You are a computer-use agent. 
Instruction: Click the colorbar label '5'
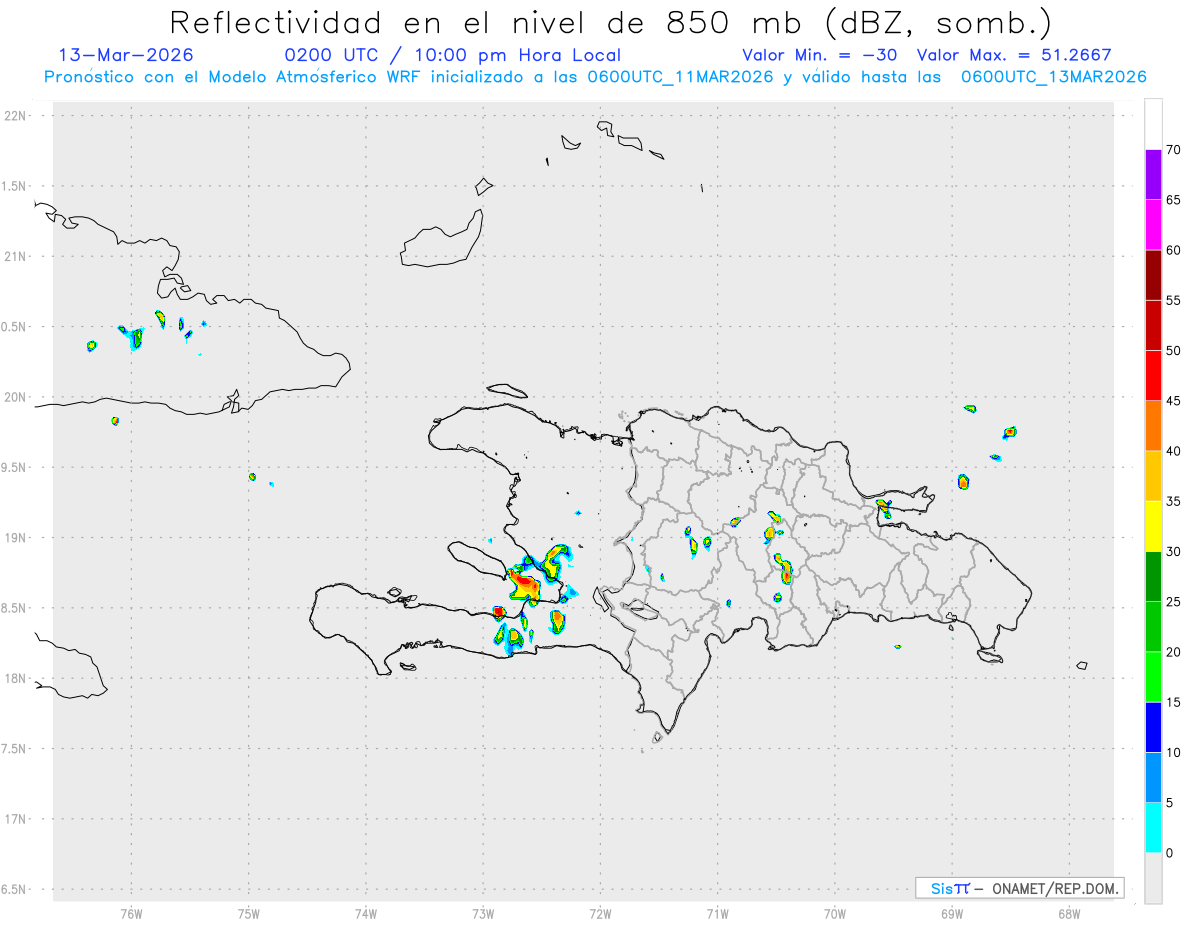point(1169,803)
